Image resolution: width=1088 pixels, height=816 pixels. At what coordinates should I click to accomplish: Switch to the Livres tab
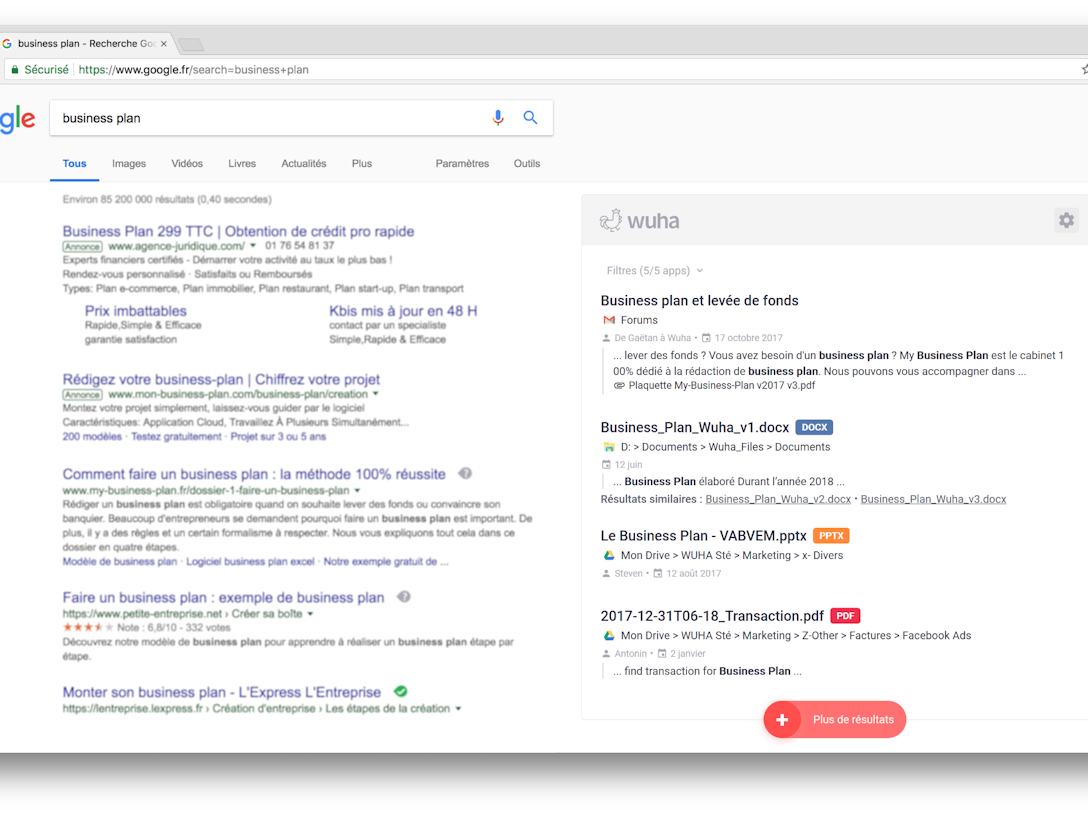click(242, 164)
